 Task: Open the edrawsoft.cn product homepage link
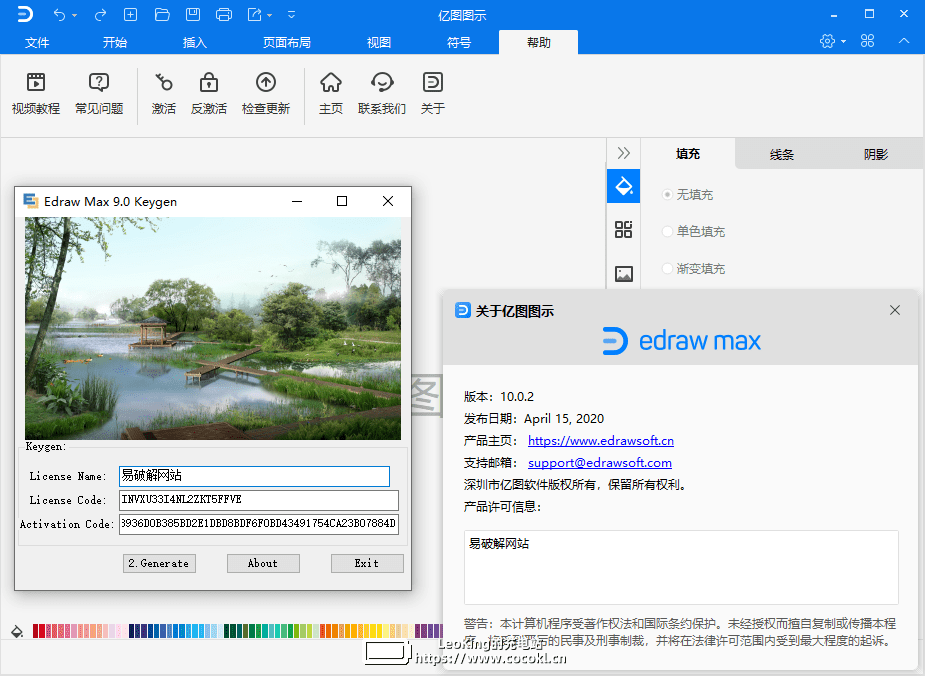tap(601, 441)
